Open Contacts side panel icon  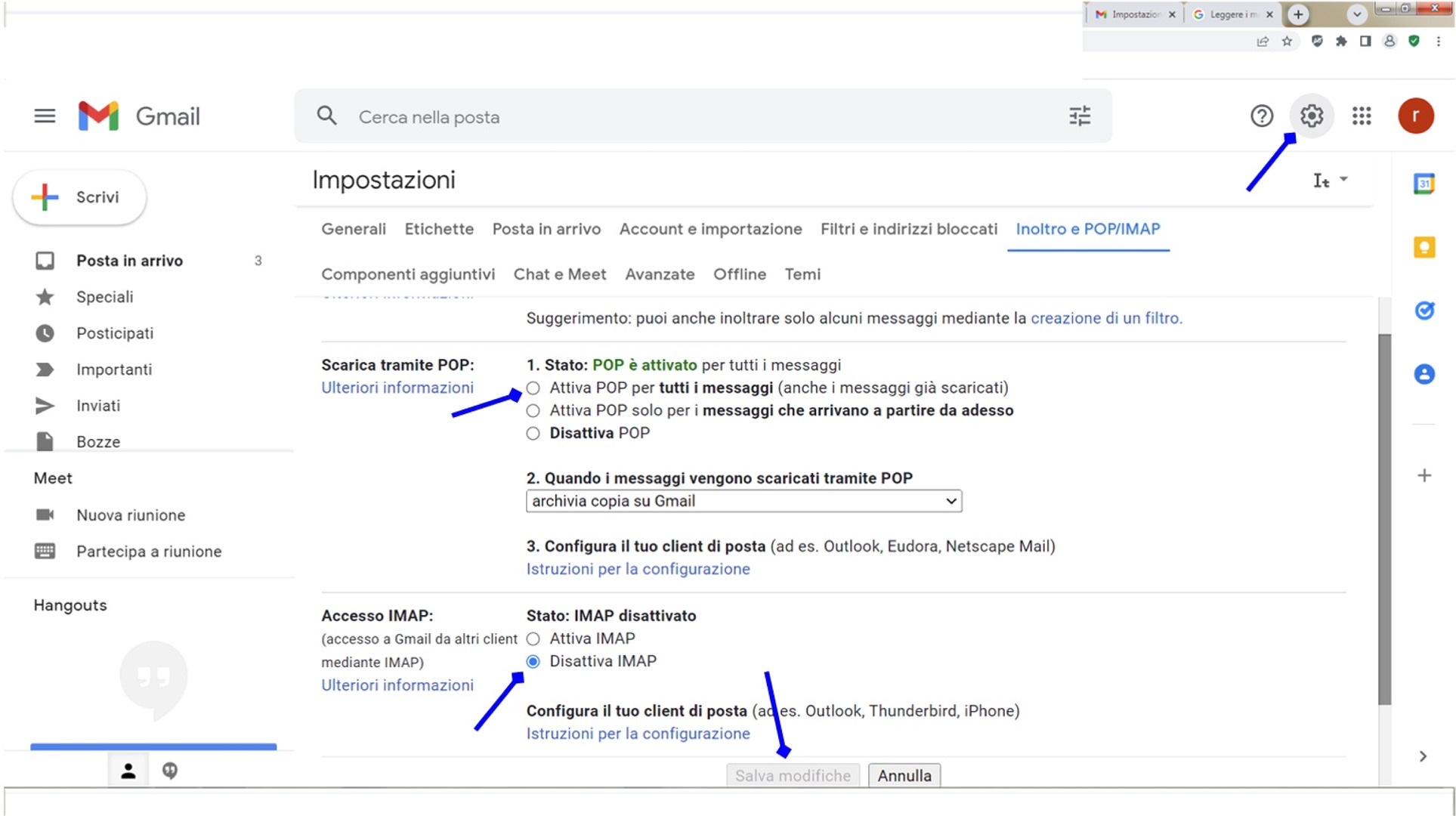[x=1424, y=374]
